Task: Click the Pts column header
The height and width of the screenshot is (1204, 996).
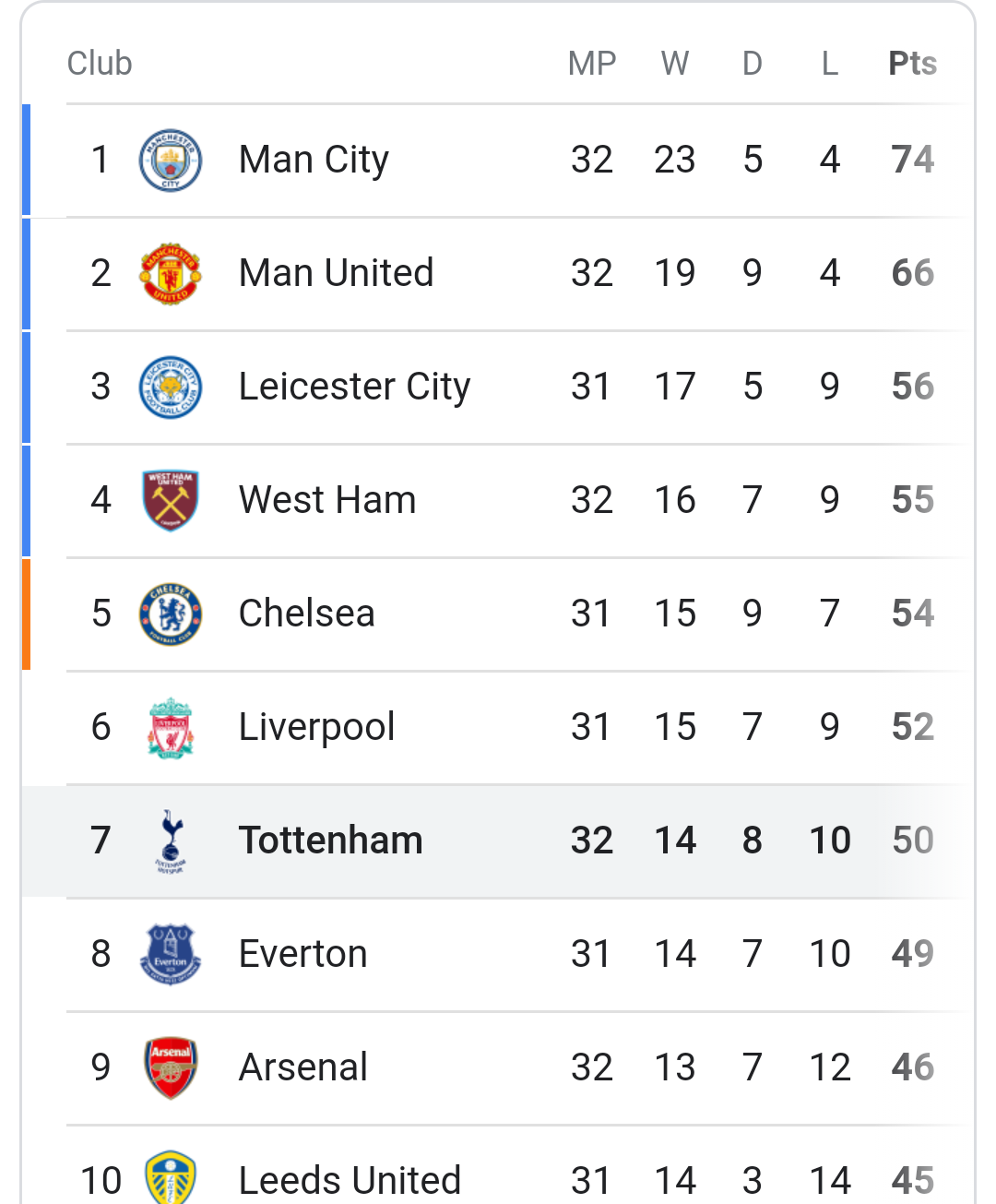Action: [912, 64]
